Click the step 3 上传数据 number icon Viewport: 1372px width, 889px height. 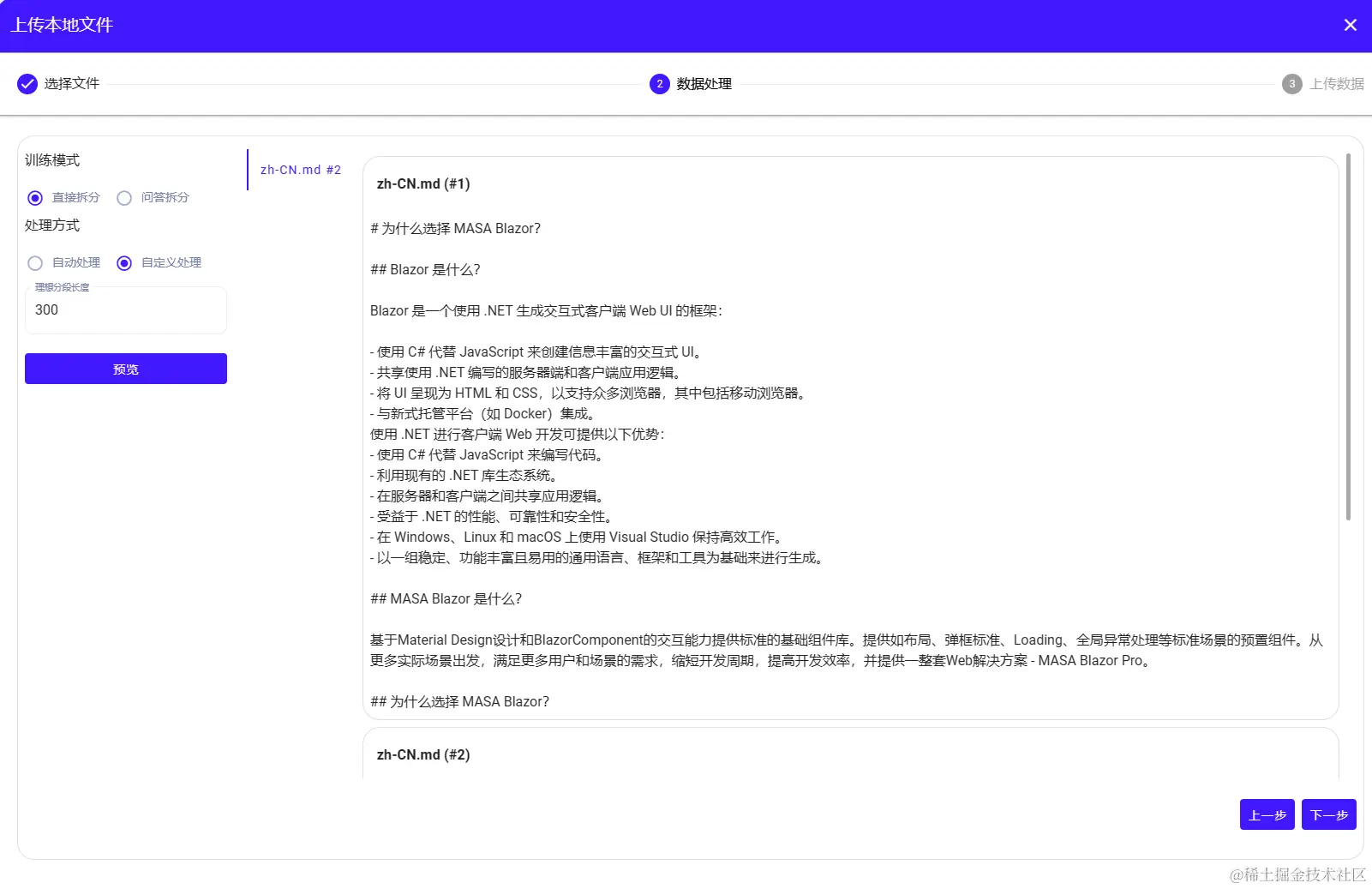(x=1291, y=84)
